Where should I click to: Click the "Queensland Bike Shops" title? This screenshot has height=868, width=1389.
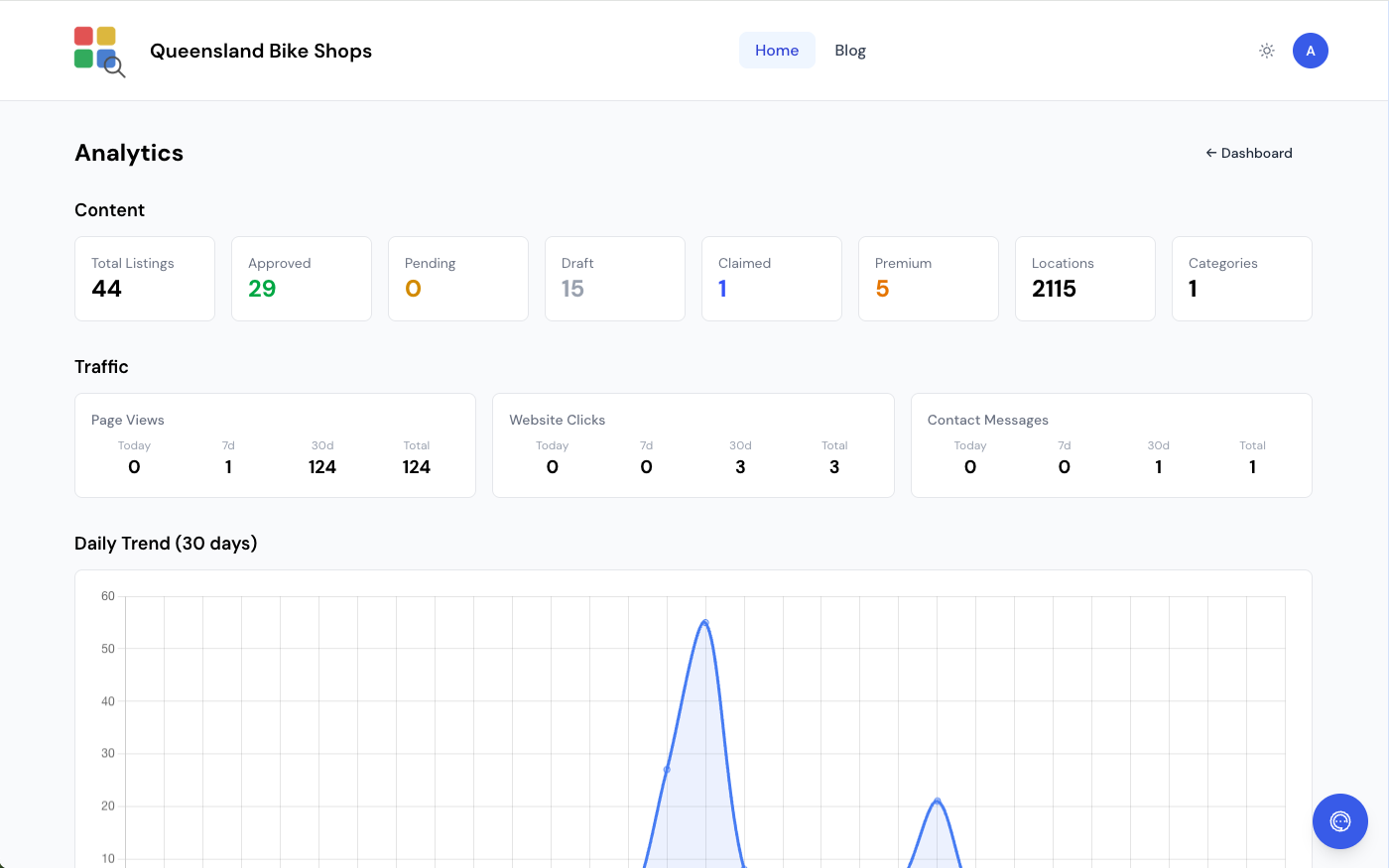coord(261,51)
